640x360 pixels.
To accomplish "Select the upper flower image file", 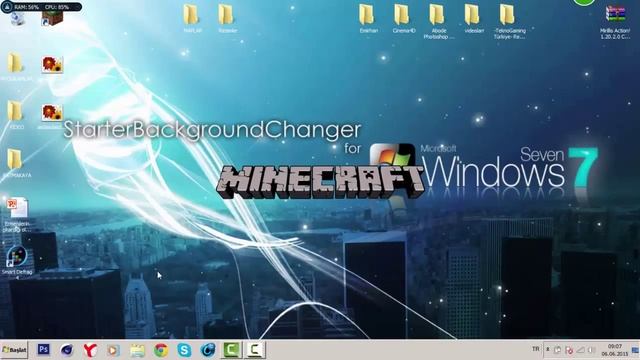I will coord(52,64).
